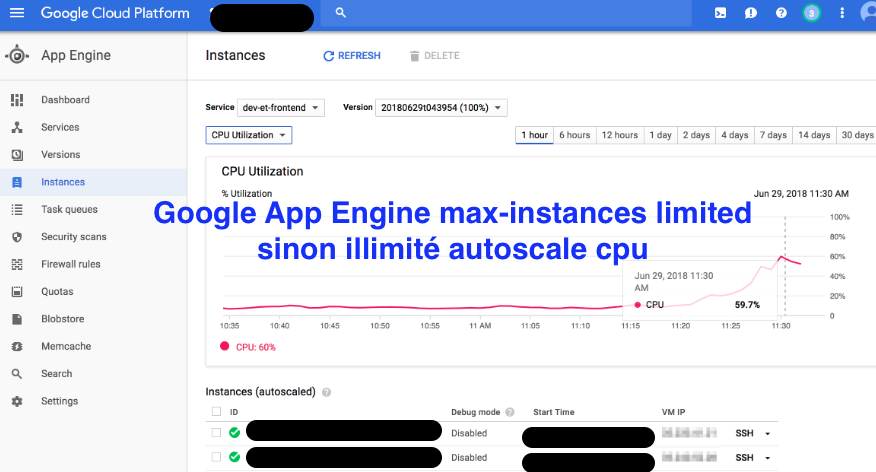Click the Task queues list icon
Image resolution: width=876 pixels, height=472 pixels.
17,209
